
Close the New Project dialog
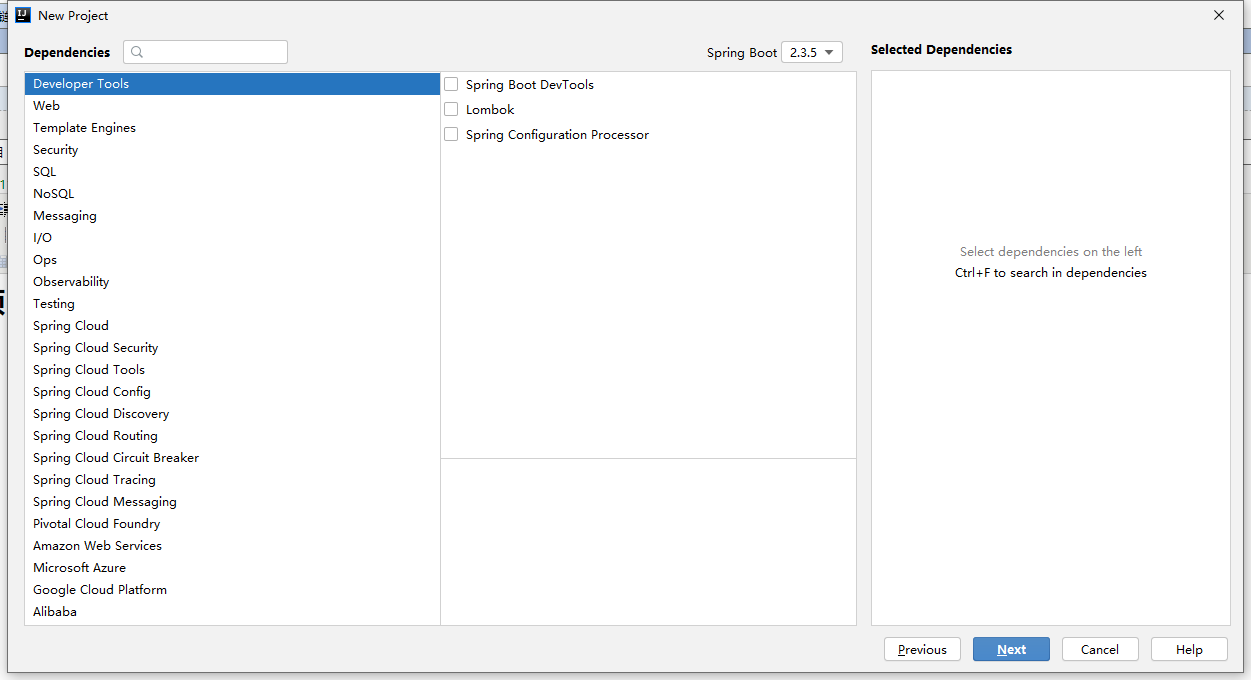click(1218, 15)
